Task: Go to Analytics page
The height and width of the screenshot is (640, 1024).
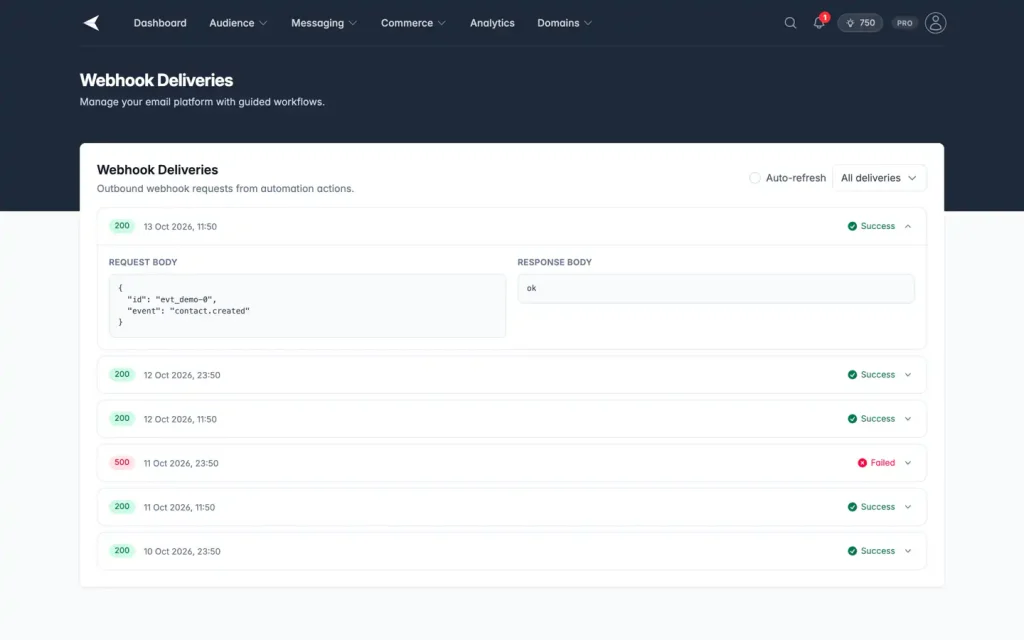Action: (x=492, y=23)
